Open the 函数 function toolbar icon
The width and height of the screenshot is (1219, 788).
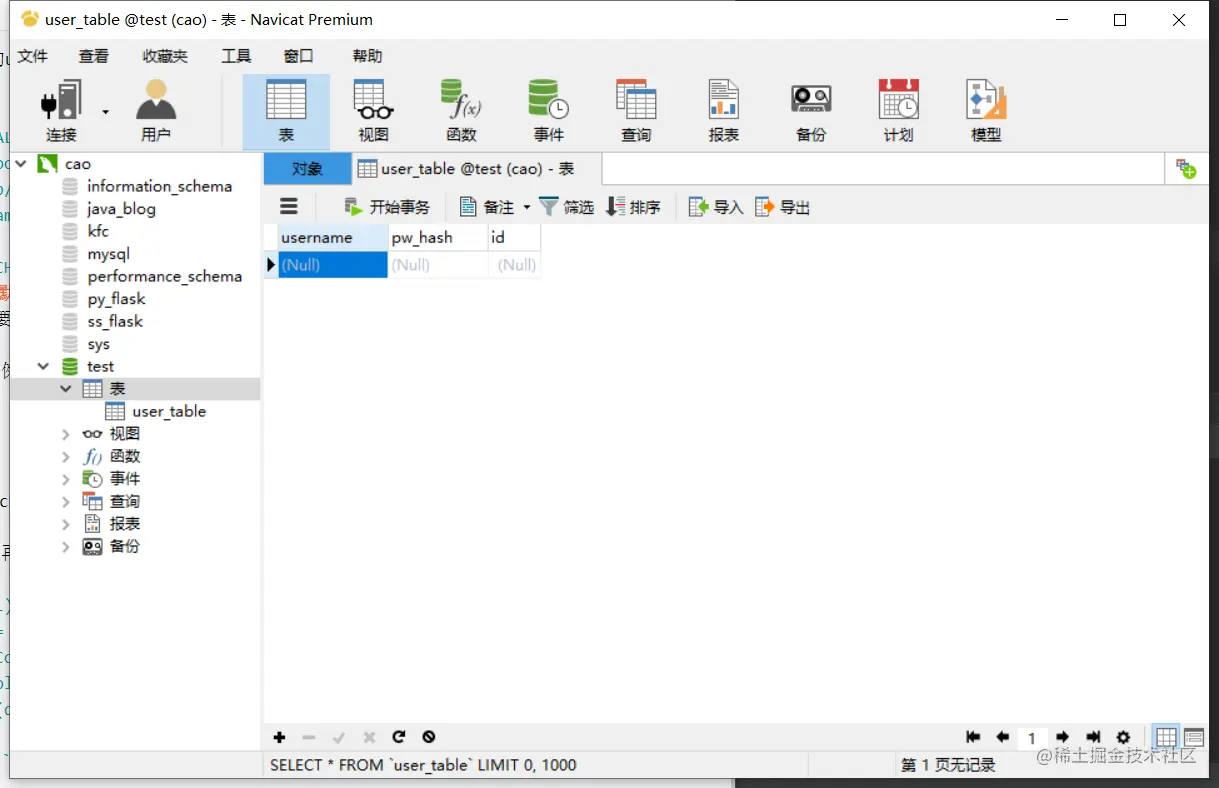461,111
